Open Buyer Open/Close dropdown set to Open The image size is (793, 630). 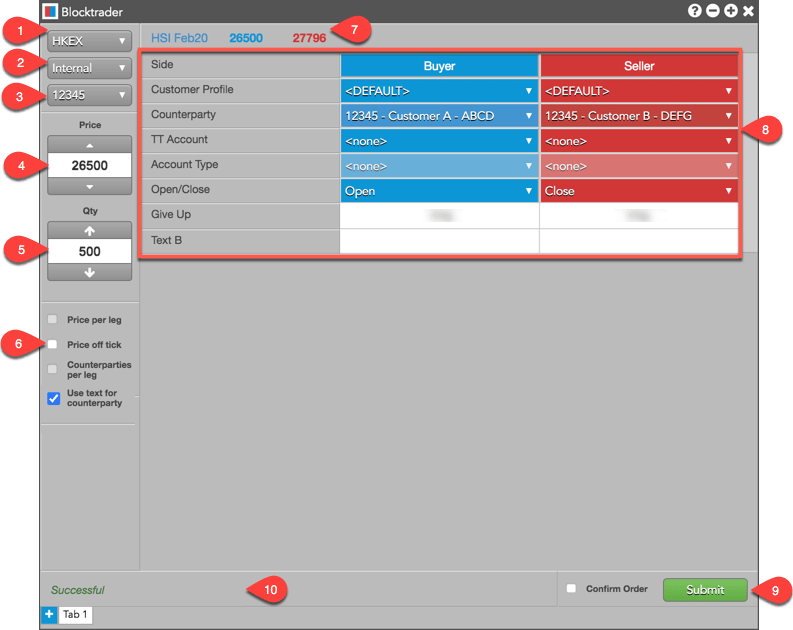pyautogui.click(x=439, y=191)
